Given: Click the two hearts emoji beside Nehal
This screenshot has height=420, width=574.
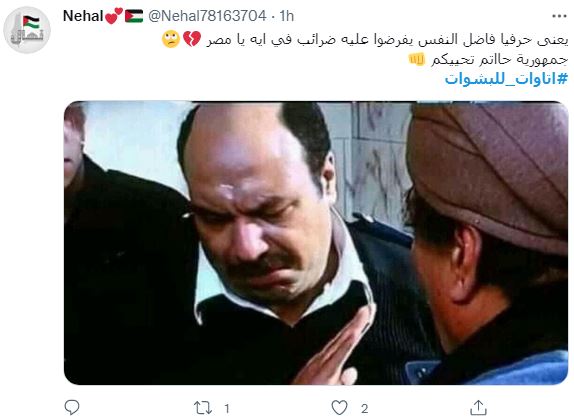Looking at the screenshot, I should point(114,16).
